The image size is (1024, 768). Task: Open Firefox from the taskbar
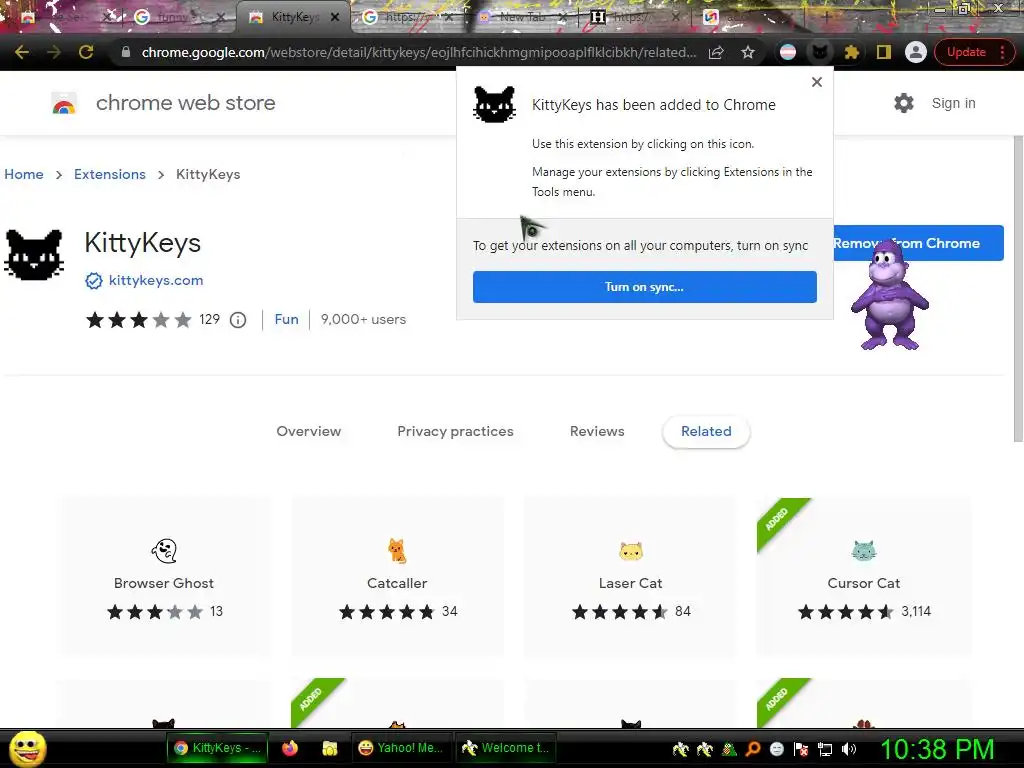289,748
